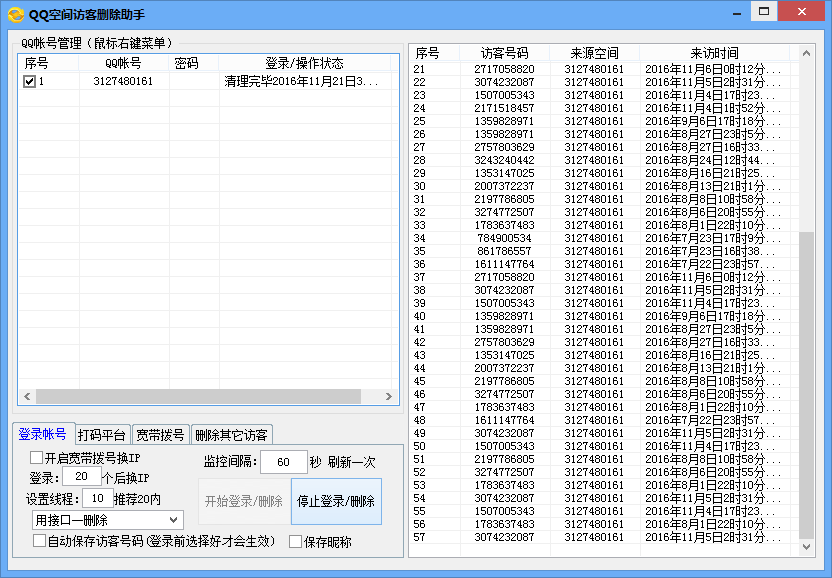Open the 用接口一删除 dropdown

(108, 520)
